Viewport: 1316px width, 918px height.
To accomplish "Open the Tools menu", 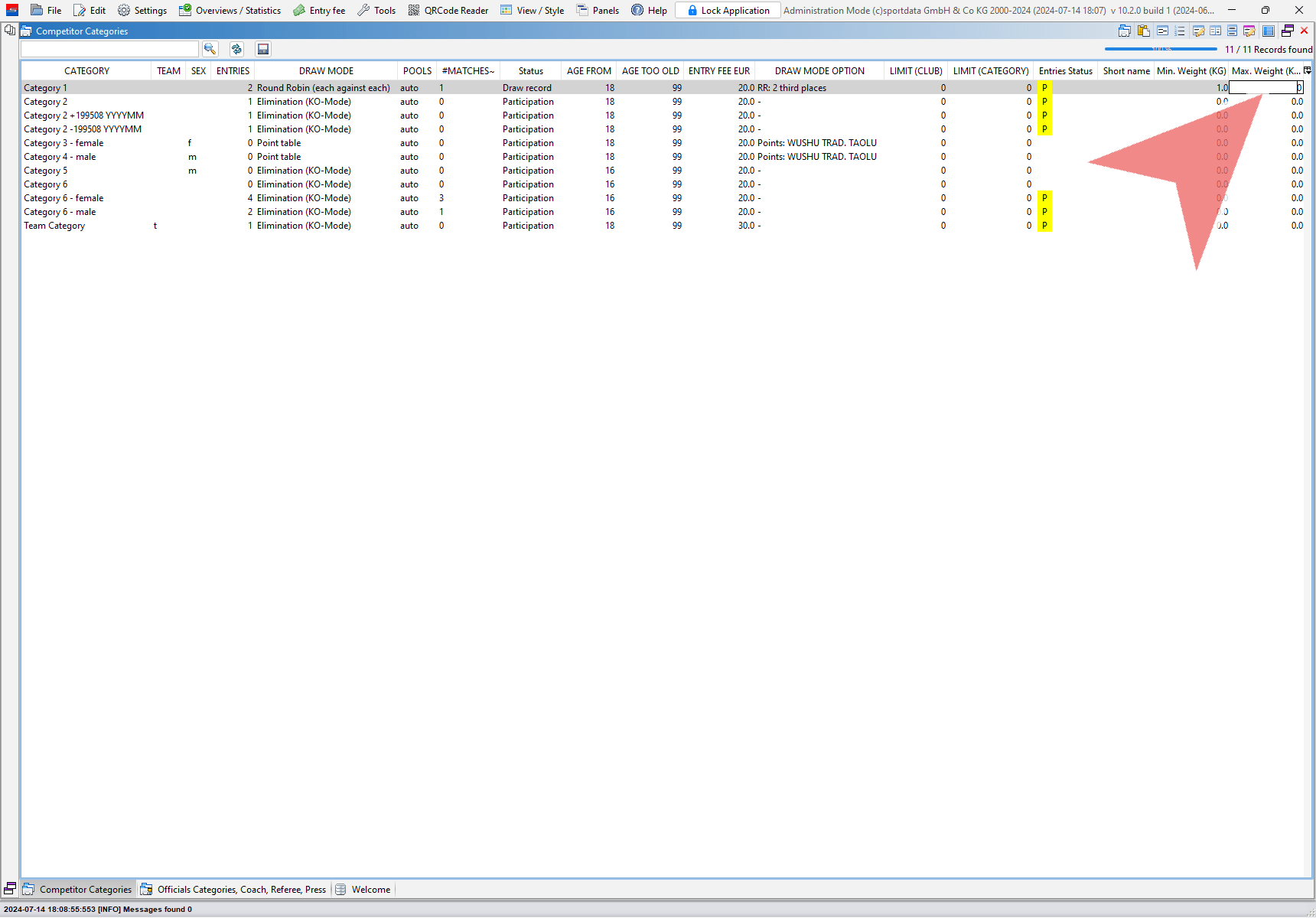I will (376, 11).
